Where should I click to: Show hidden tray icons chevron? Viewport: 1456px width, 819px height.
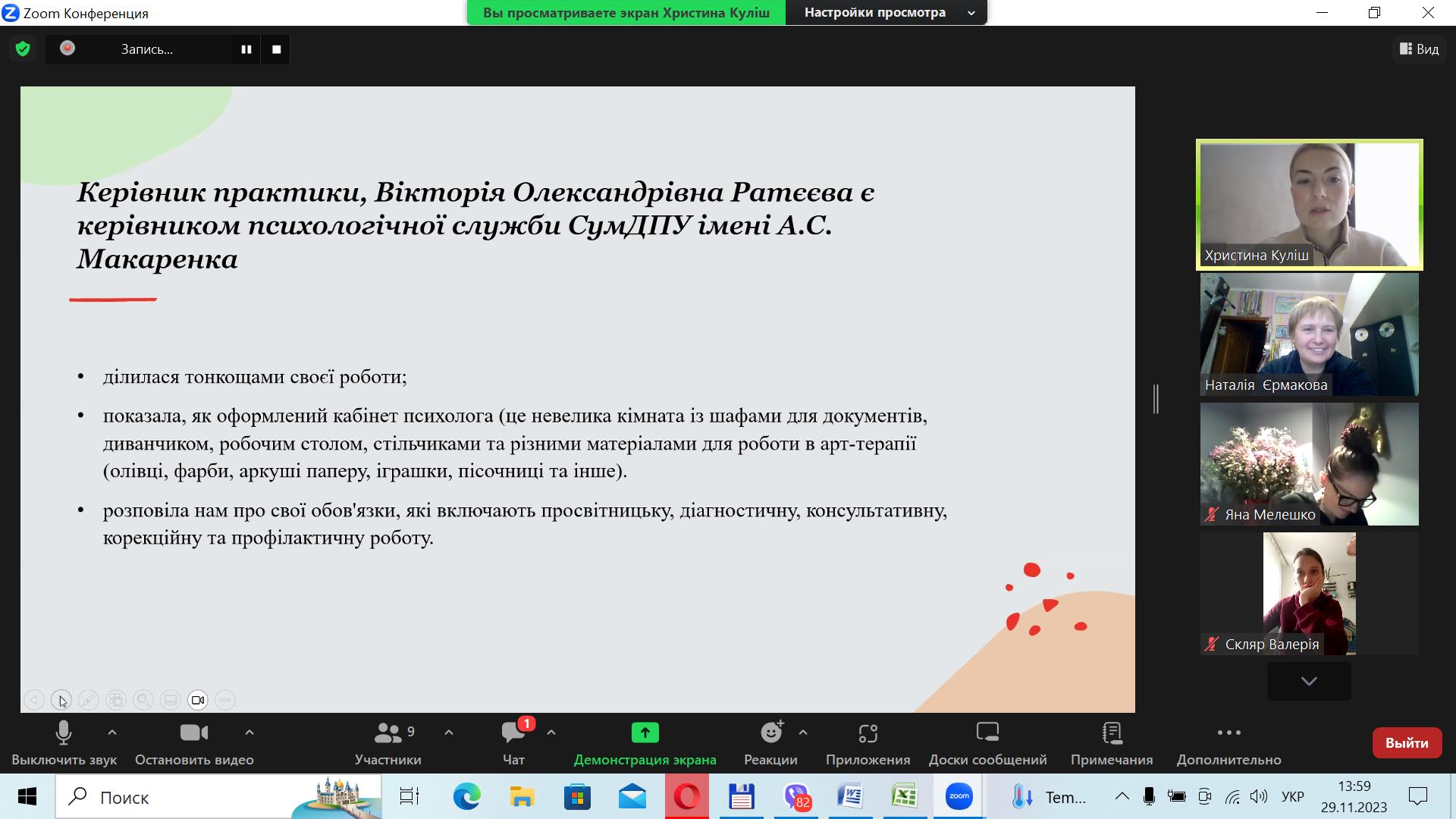tap(1122, 796)
